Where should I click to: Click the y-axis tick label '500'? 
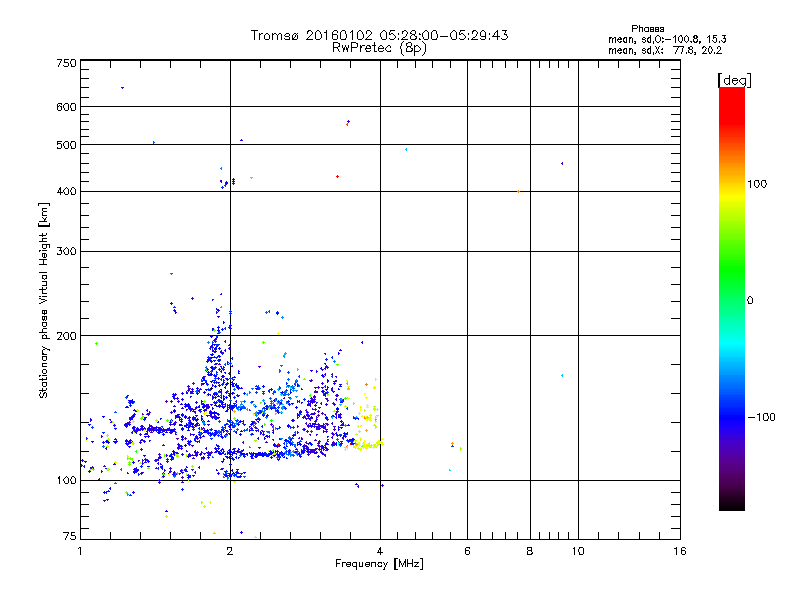click(x=66, y=145)
